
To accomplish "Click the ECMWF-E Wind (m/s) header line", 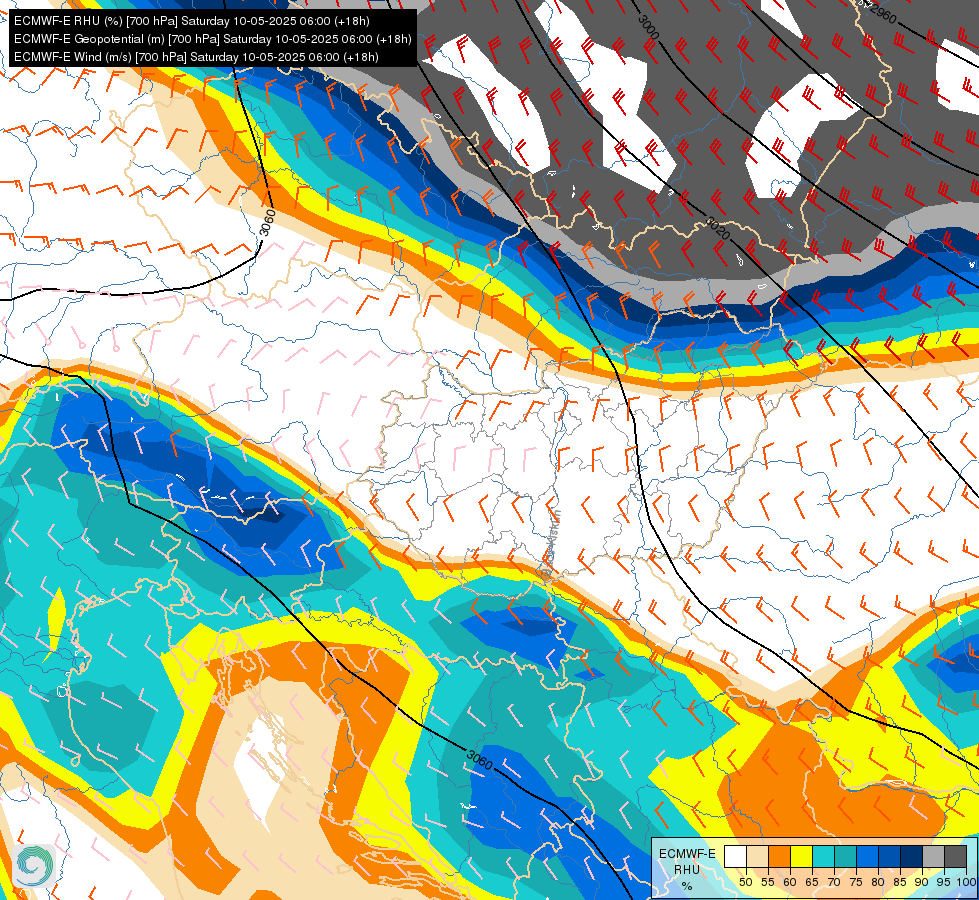I will coord(196,57).
